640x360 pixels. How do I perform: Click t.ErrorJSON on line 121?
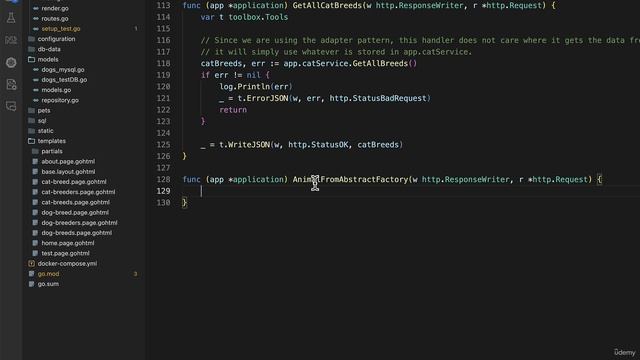[x=263, y=98]
